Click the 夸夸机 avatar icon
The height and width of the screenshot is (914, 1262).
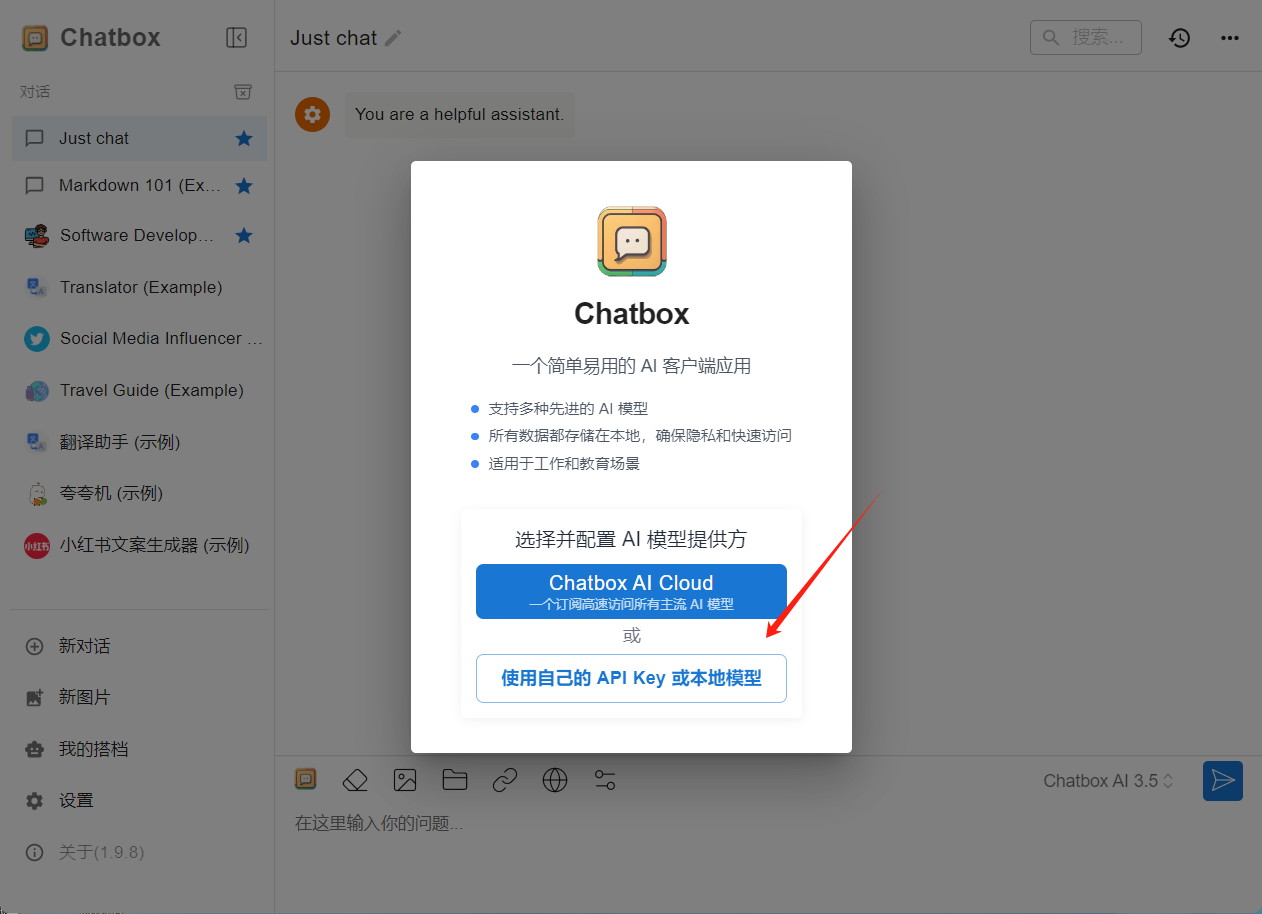pos(36,494)
